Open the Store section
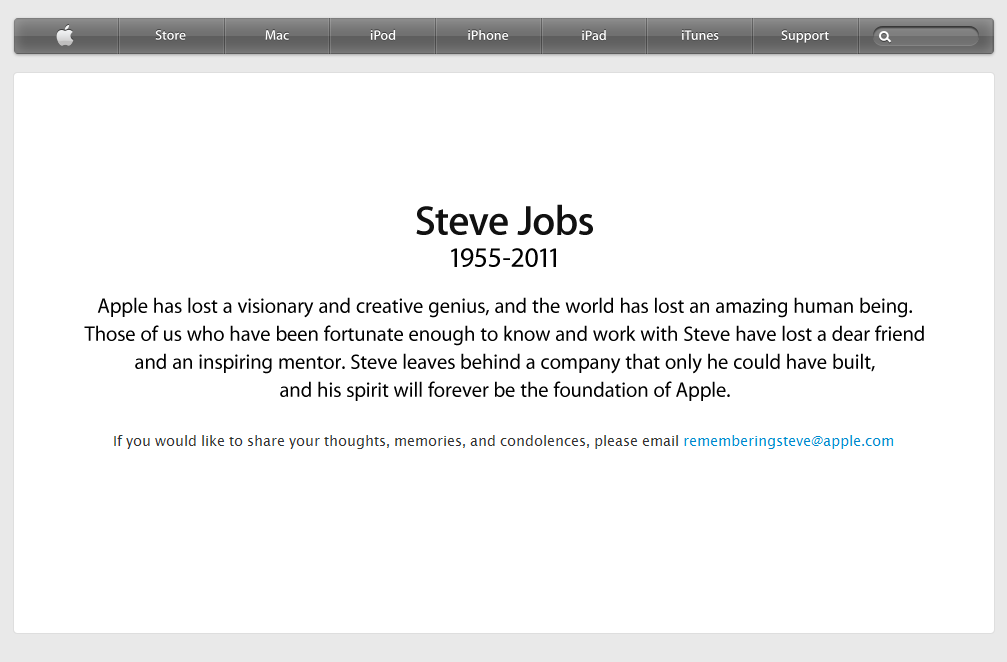Image resolution: width=1007 pixels, height=662 pixels. 170,36
